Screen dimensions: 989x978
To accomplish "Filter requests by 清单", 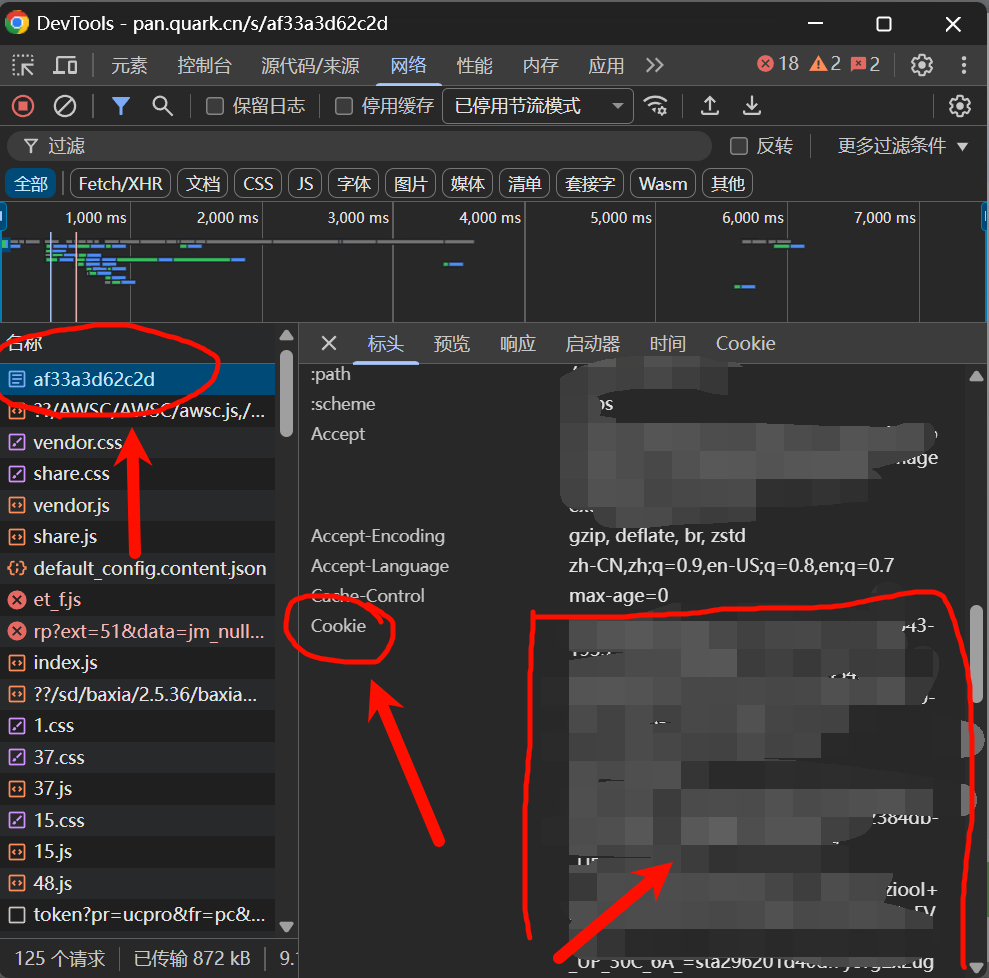I will pyautogui.click(x=525, y=183).
